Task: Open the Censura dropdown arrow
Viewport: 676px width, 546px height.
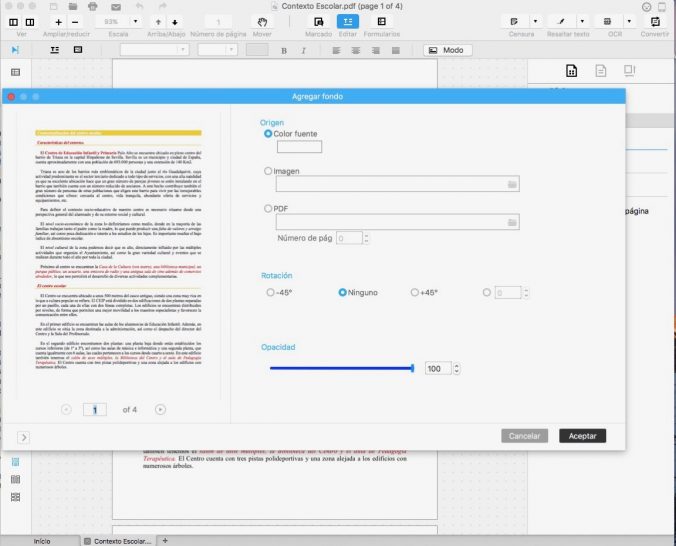Action: (534, 21)
